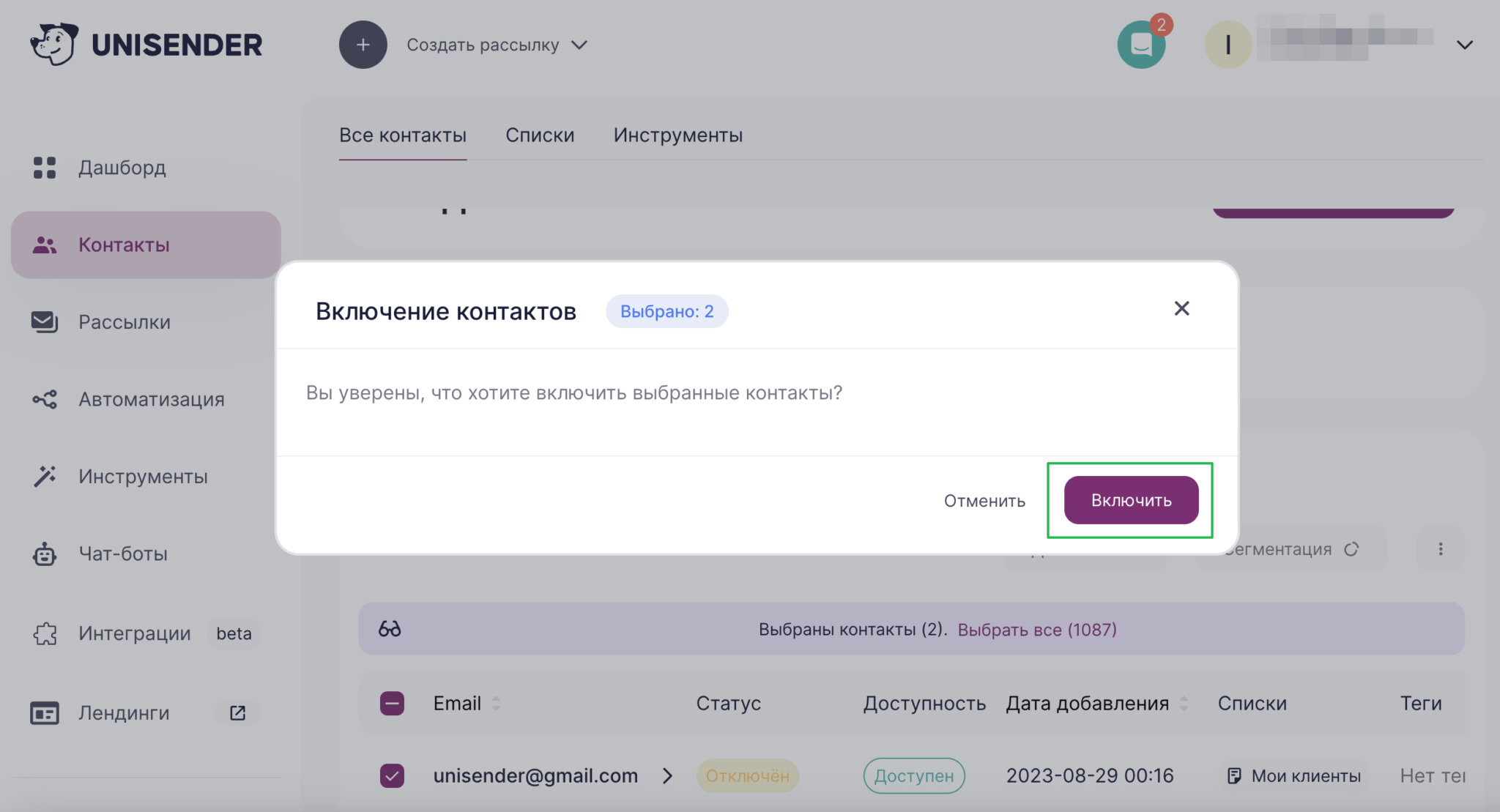Uncheck the unisender@gmail.com row checkbox
1500x812 pixels.
point(392,775)
